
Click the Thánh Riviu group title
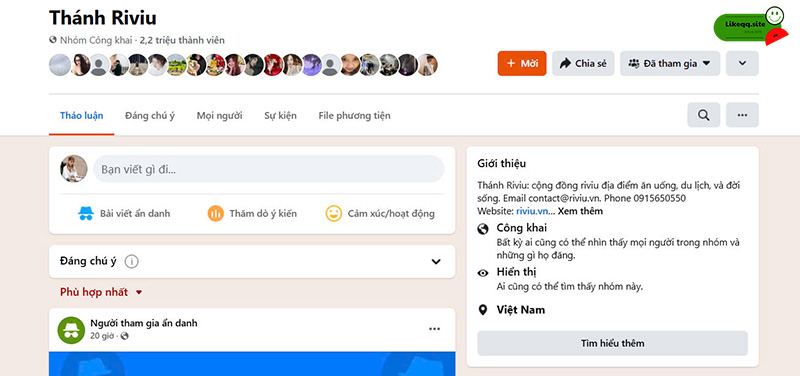click(103, 18)
